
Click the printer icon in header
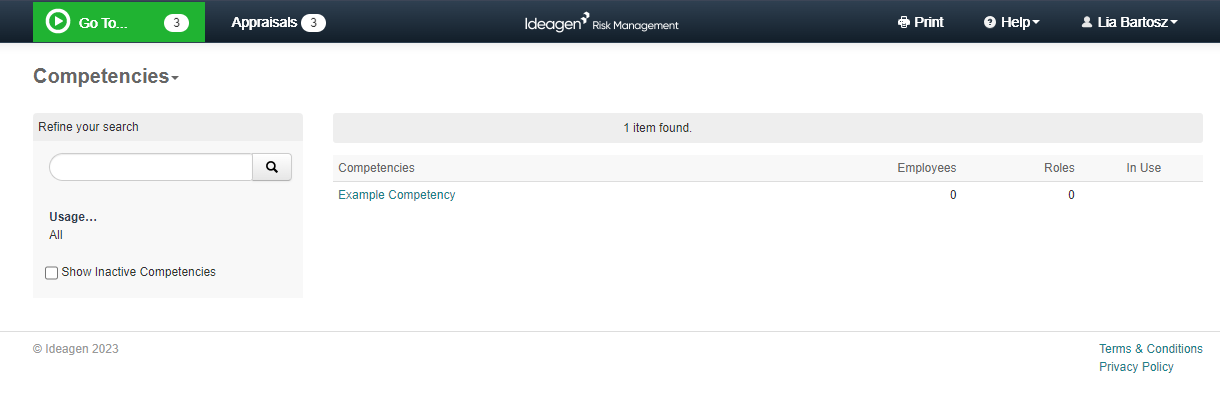[904, 22]
